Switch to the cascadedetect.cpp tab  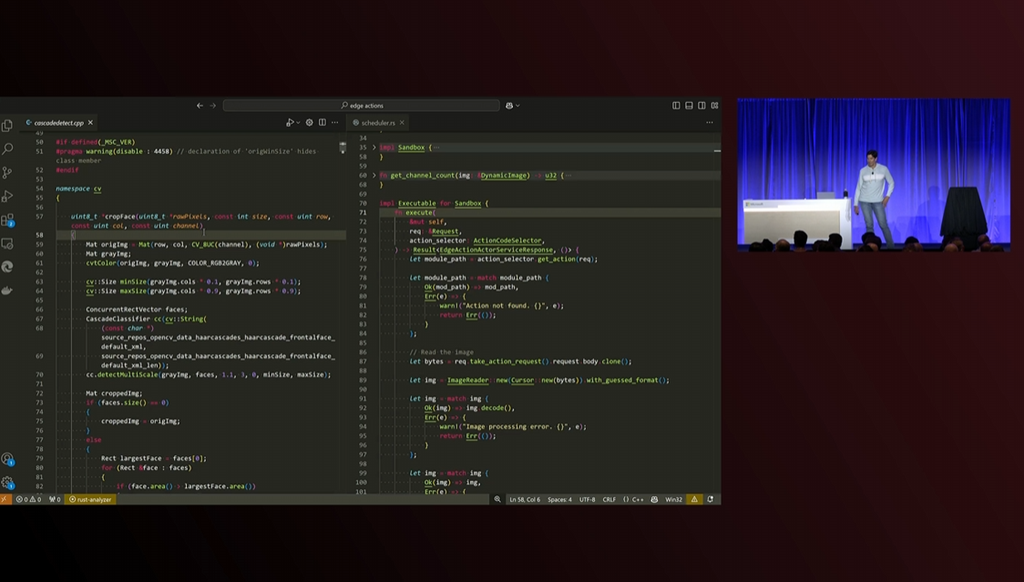point(58,122)
